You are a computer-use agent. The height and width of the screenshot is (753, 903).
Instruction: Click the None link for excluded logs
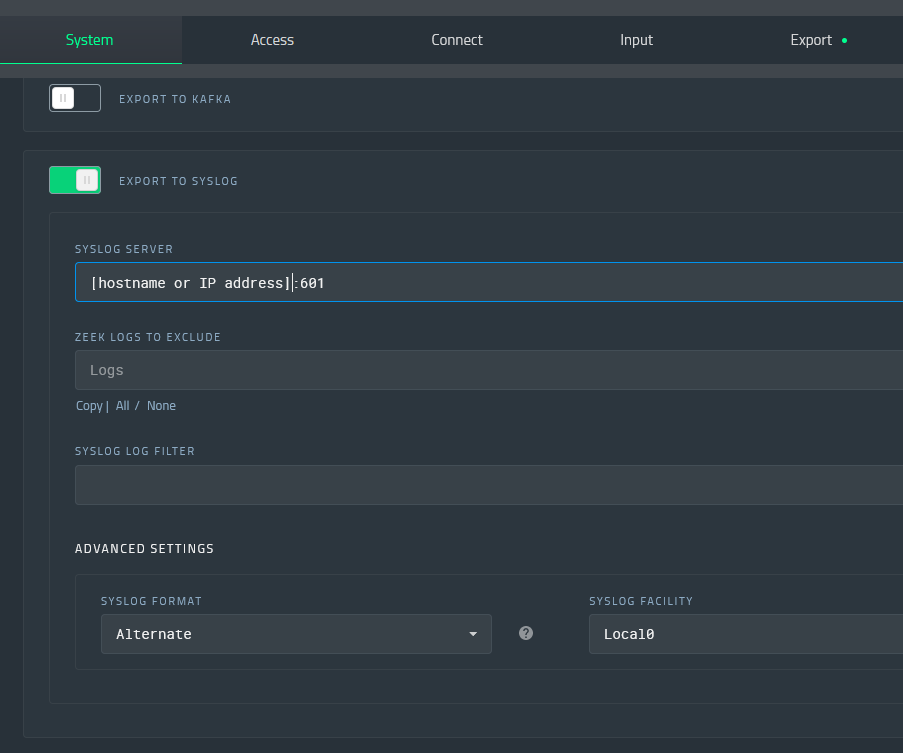[x=161, y=406]
